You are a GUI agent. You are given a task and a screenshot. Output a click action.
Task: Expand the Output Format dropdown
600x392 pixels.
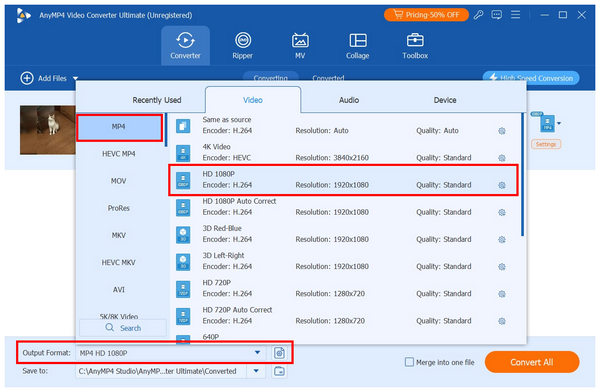click(x=257, y=353)
